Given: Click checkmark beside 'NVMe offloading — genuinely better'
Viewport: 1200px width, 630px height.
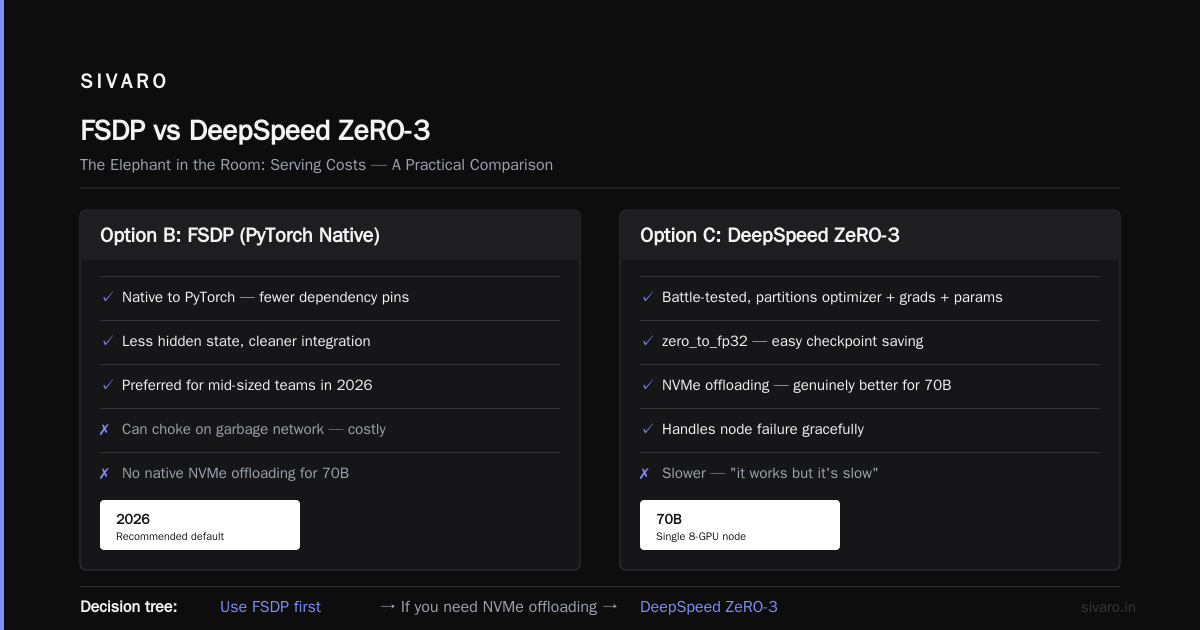Looking at the screenshot, I should (x=647, y=385).
